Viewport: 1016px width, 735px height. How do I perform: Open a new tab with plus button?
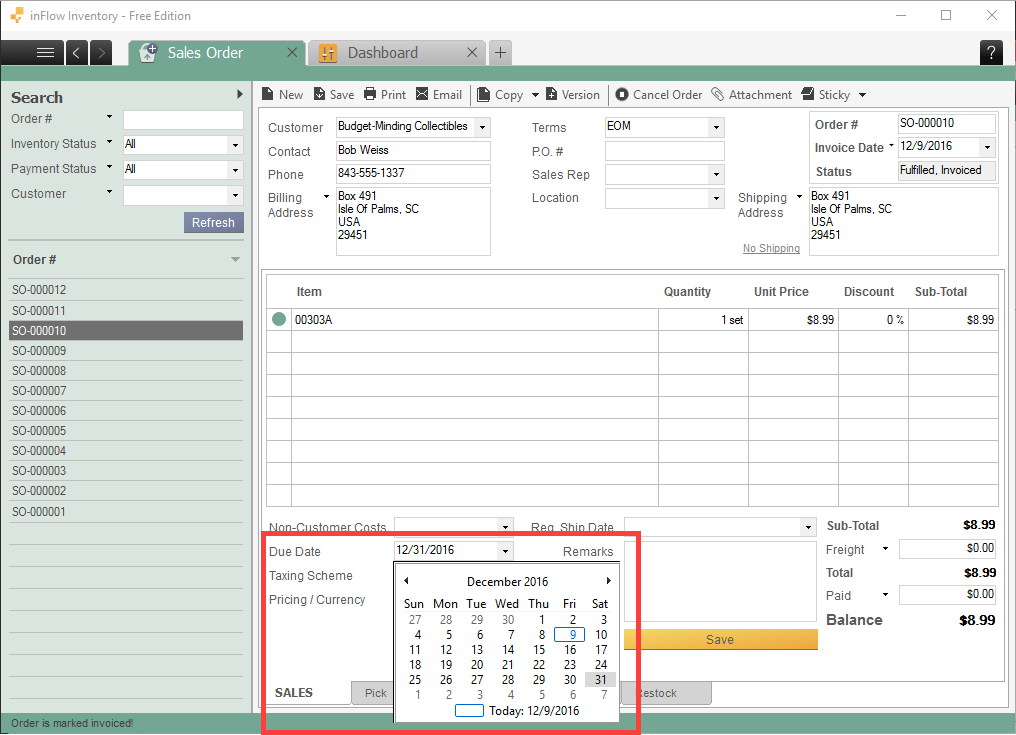click(501, 53)
